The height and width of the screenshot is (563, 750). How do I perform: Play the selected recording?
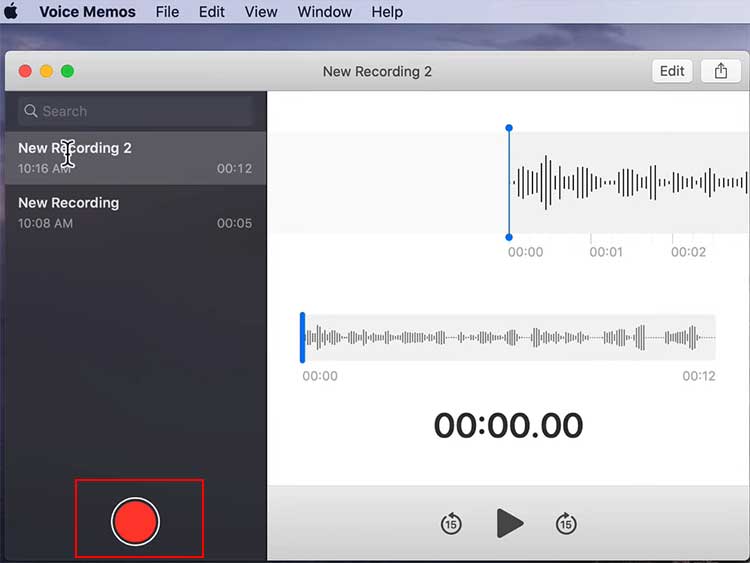pyautogui.click(x=510, y=523)
